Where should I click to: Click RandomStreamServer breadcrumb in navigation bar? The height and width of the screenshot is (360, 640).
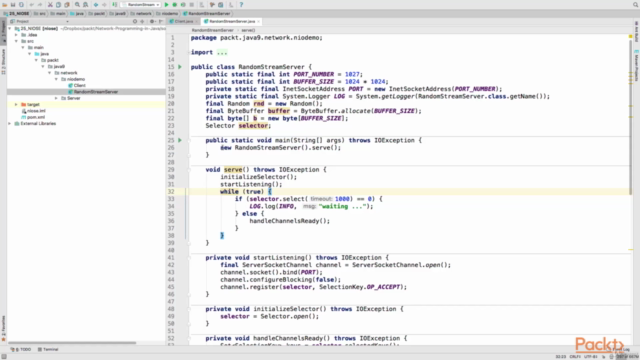pos(207,13)
